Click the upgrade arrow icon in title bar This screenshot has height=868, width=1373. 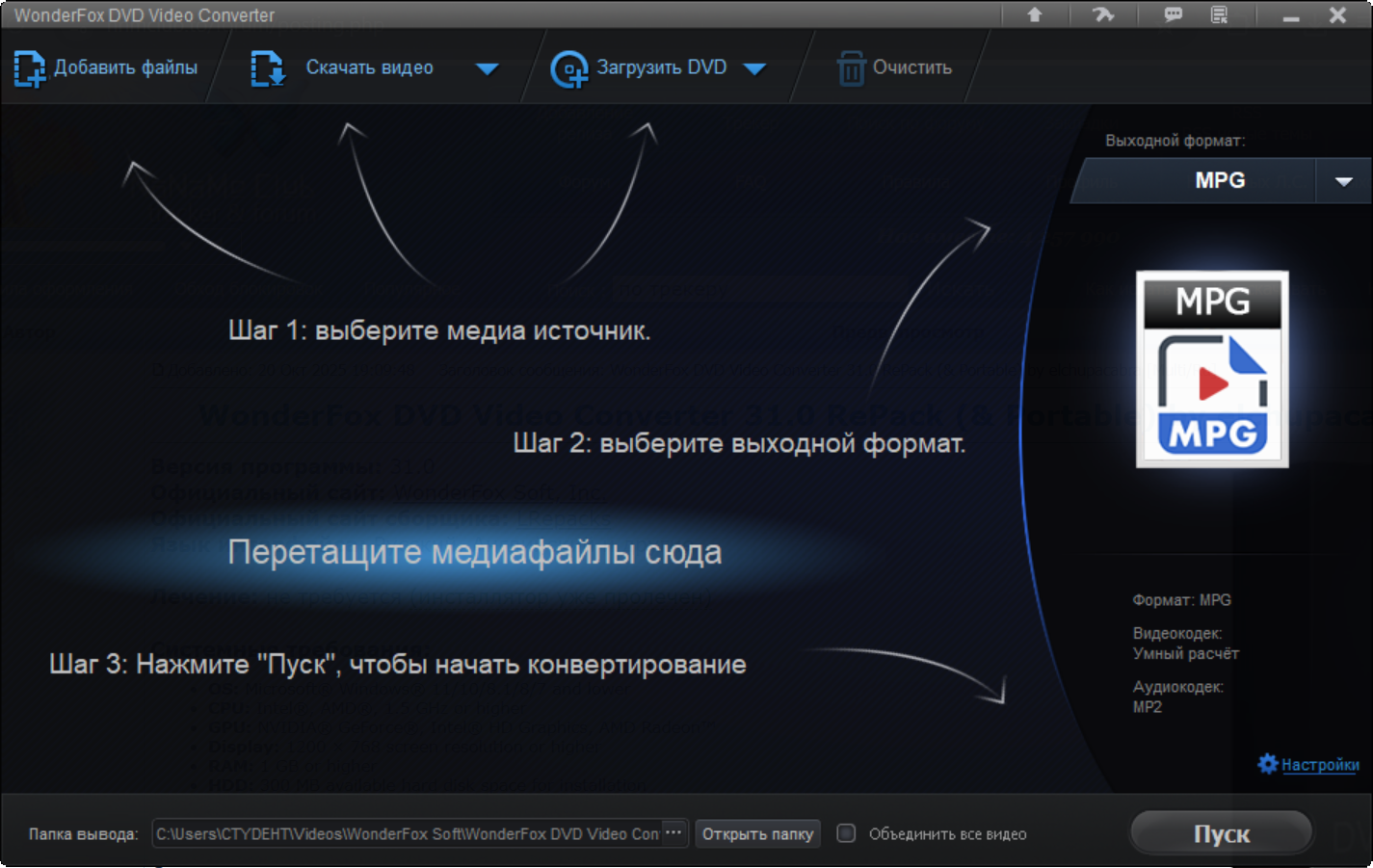click(x=1035, y=14)
